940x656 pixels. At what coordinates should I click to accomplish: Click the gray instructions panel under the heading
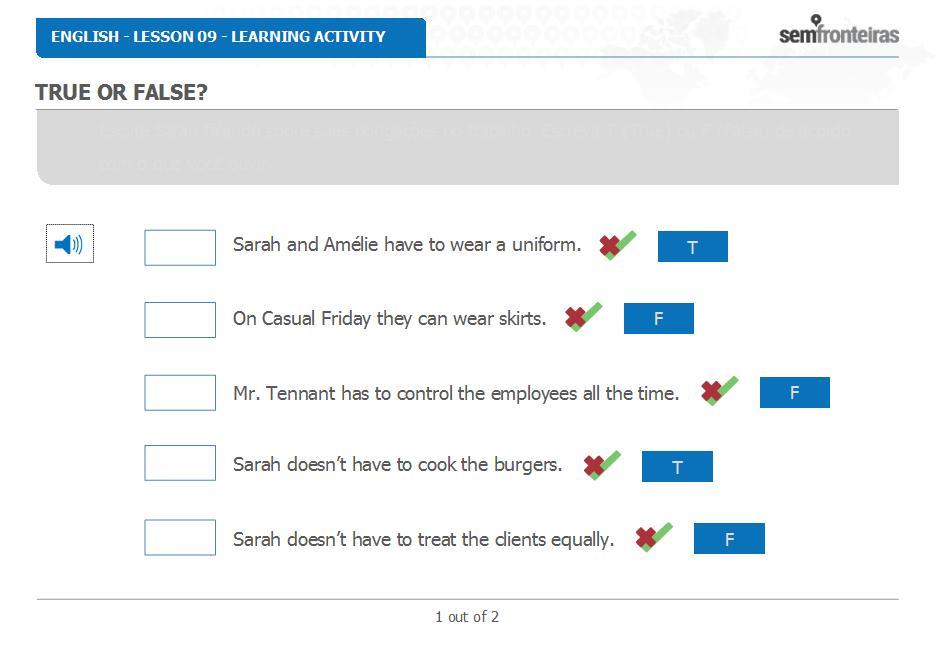(x=468, y=148)
